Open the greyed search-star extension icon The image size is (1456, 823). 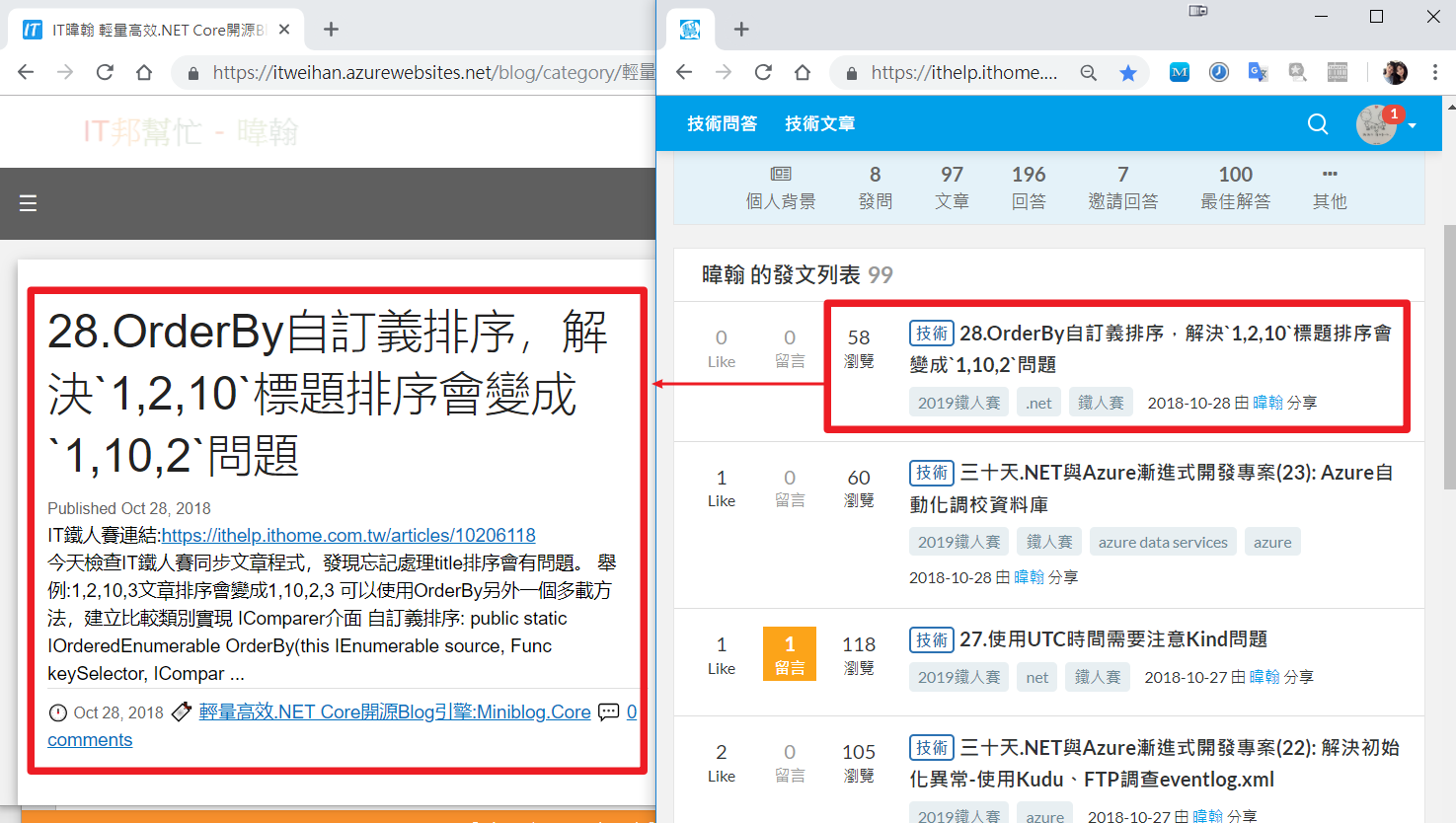click(1297, 72)
